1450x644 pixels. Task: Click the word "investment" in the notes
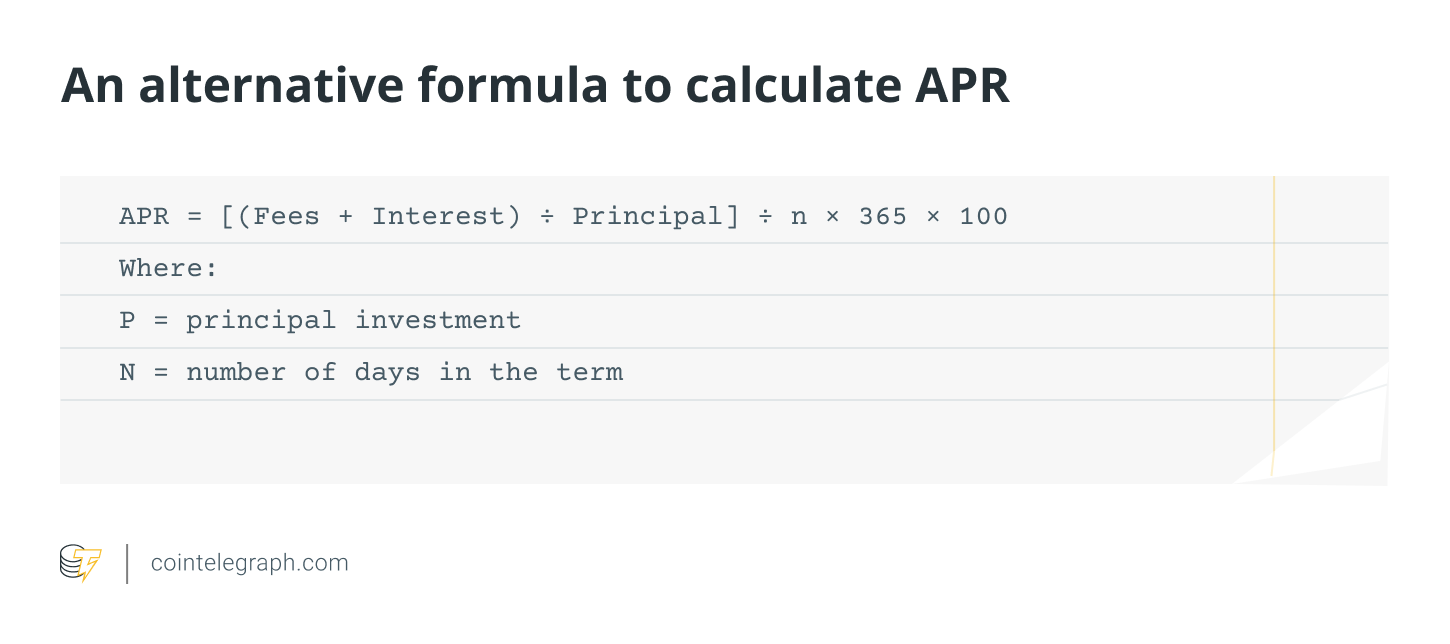[x=438, y=320]
